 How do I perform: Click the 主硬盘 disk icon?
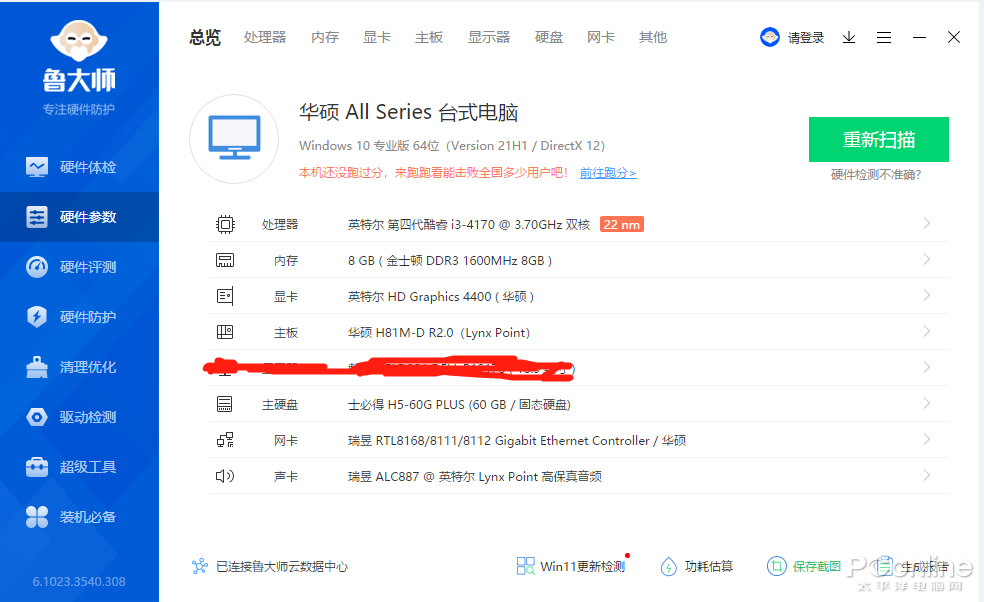pyautogui.click(x=225, y=404)
